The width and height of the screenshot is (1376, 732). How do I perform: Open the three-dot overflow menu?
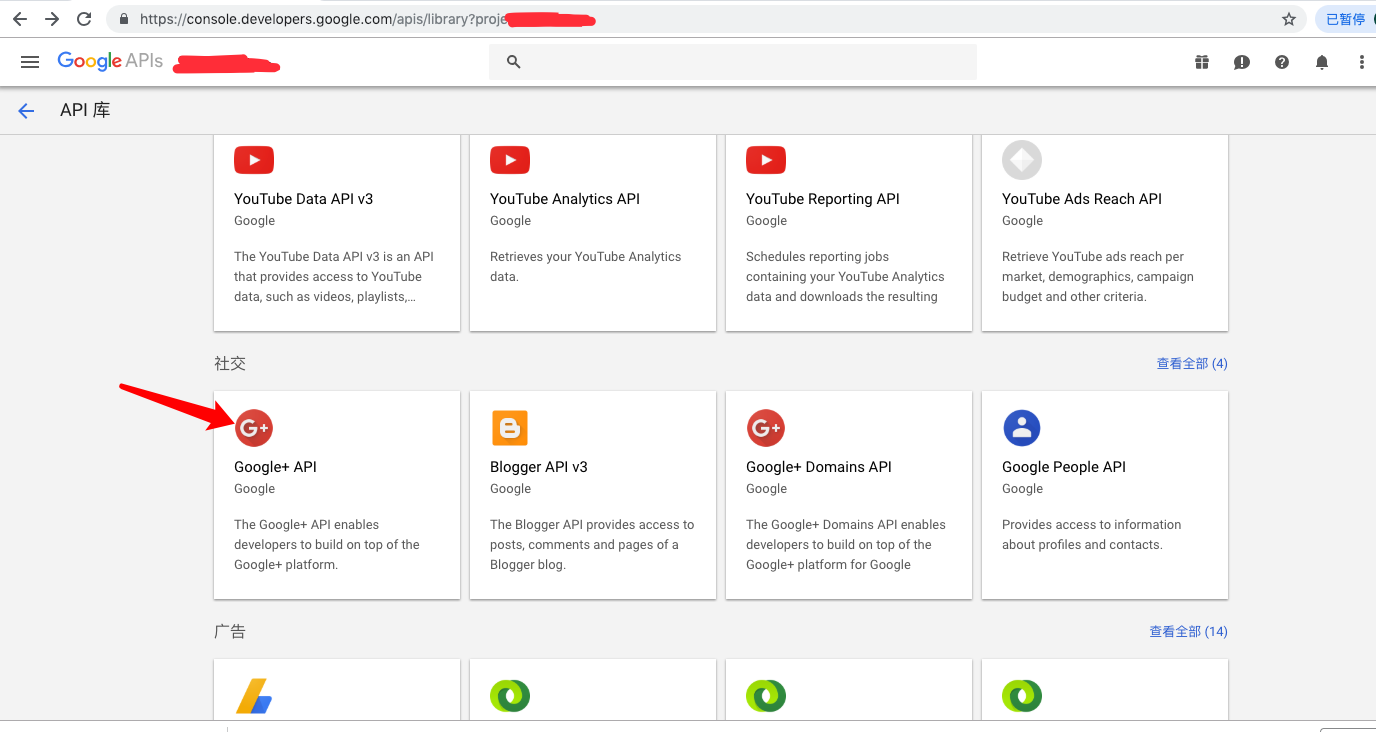point(1361,62)
